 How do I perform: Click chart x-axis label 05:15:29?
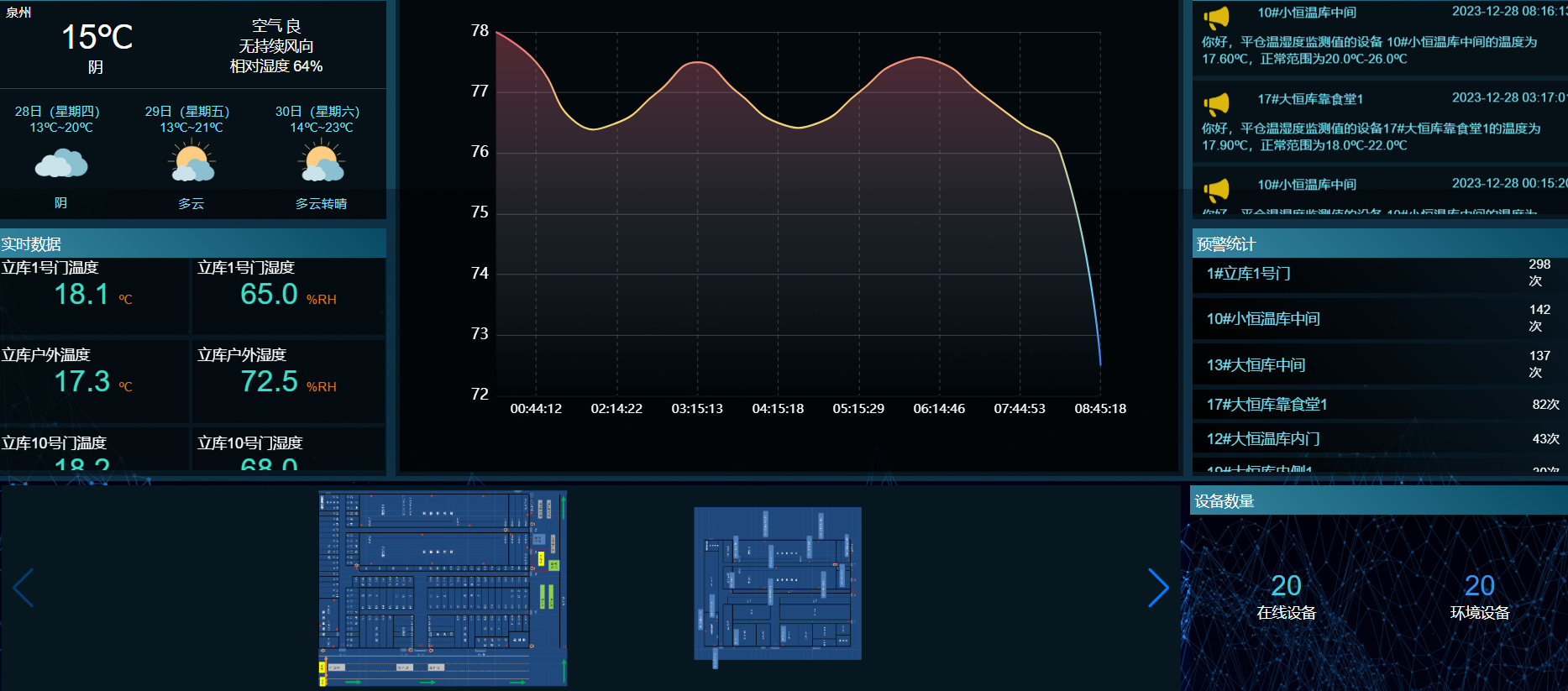coord(858,409)
